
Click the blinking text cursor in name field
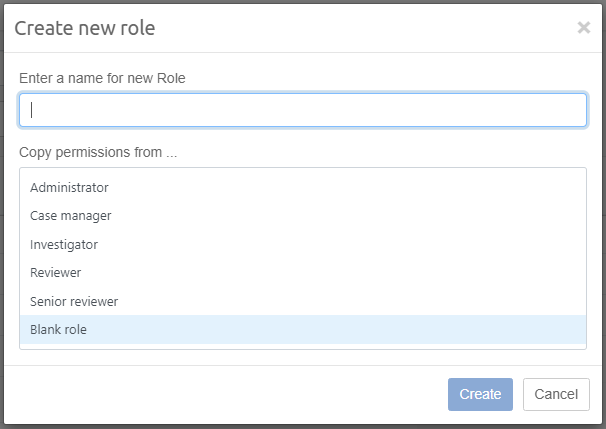33,110
